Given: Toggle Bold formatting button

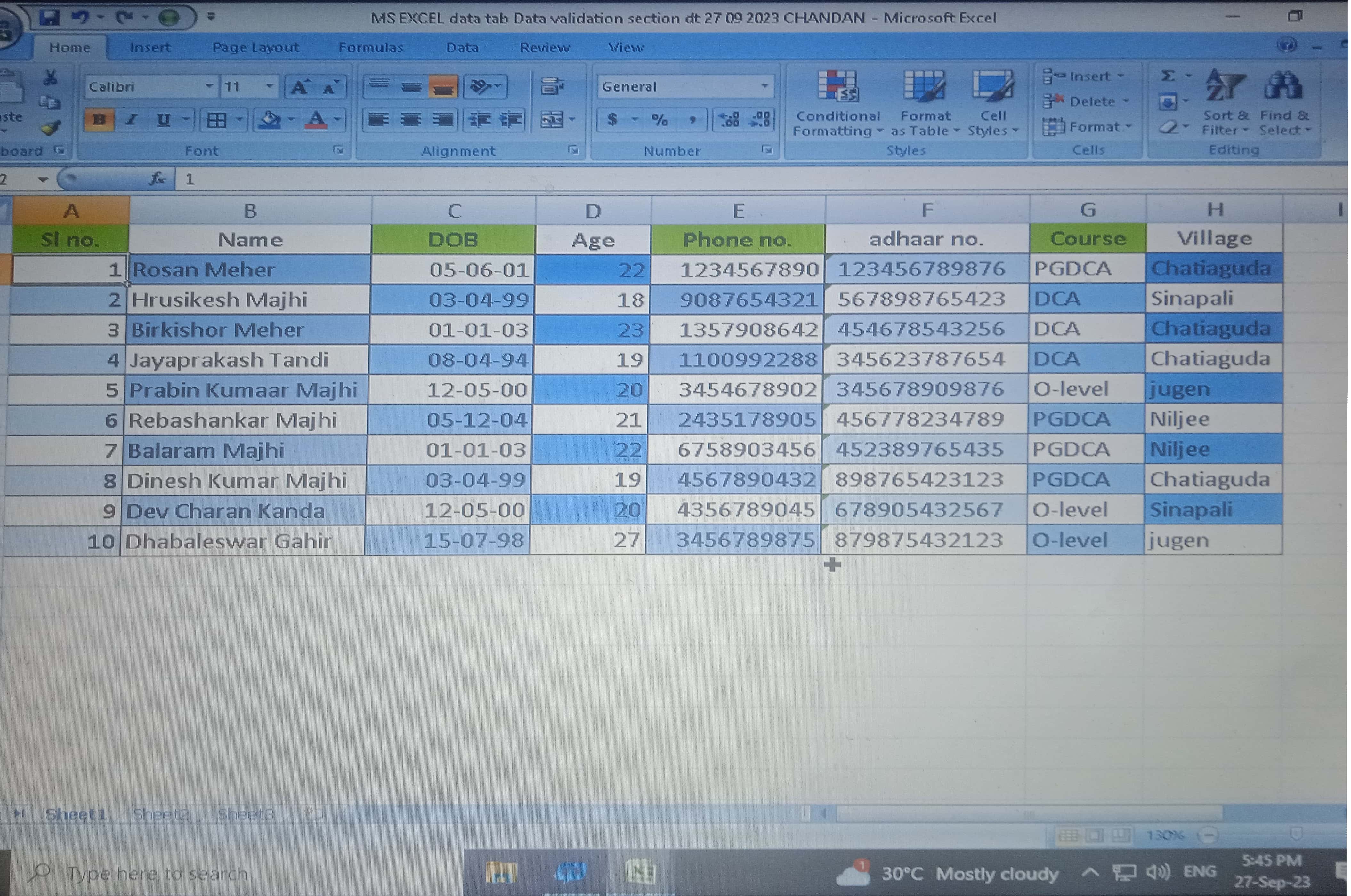Looking at the screenshot, I should tap(99, 120).
